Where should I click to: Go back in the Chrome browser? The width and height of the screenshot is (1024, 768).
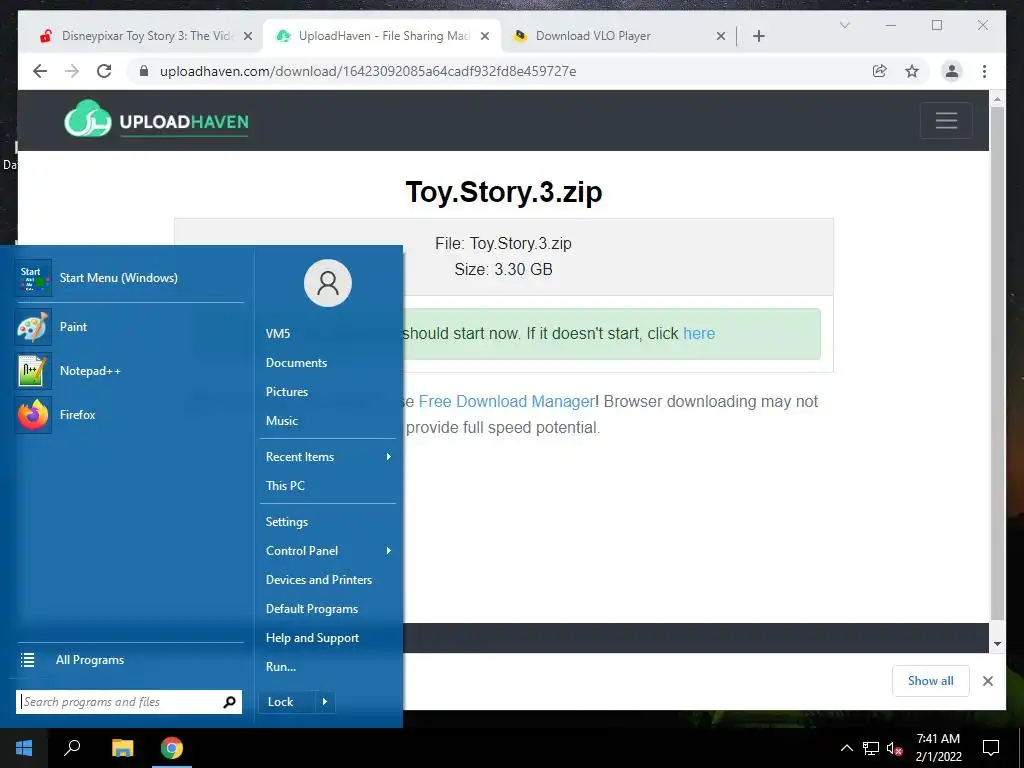40,71
